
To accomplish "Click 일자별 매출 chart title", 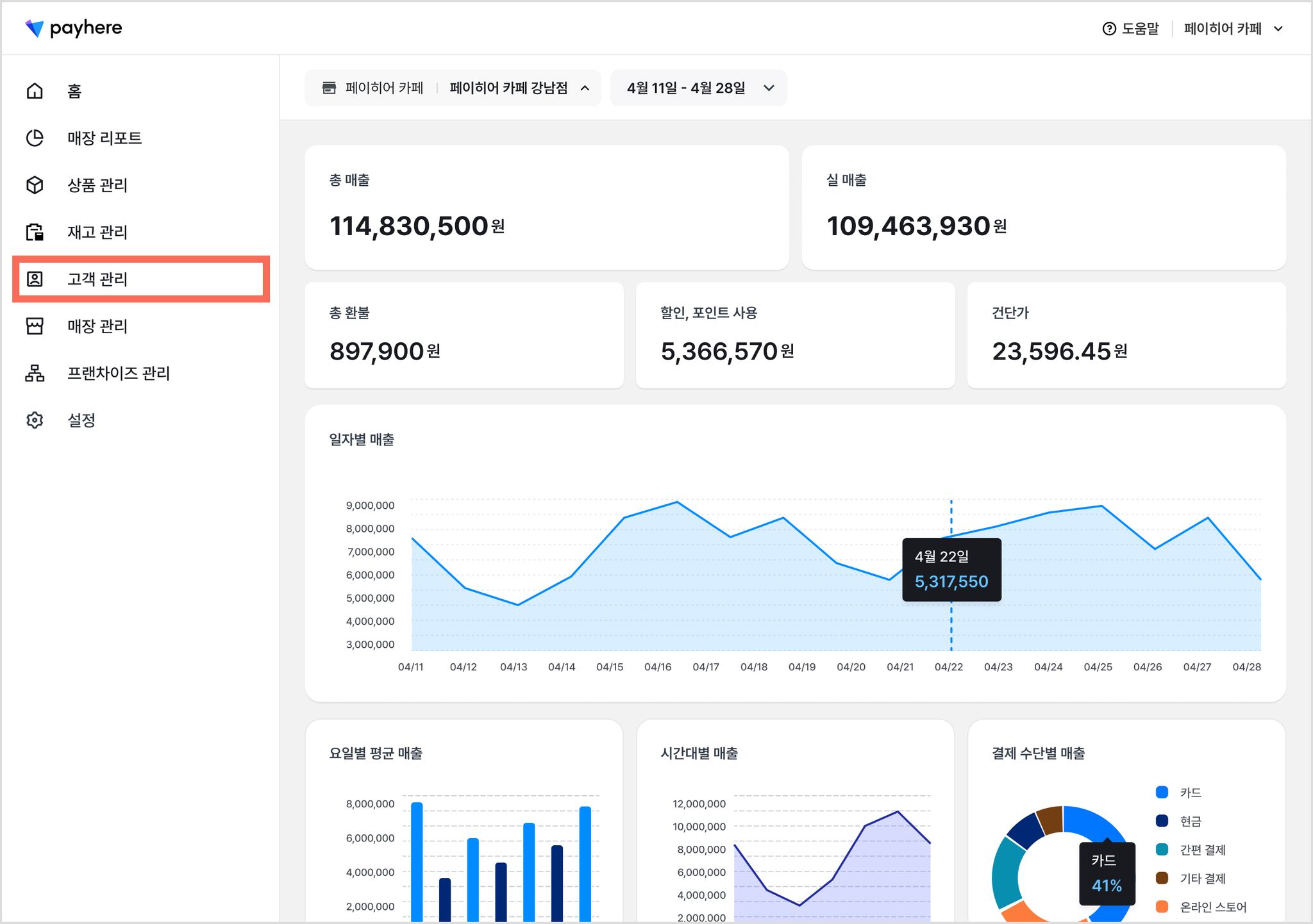I will point(362,440).
